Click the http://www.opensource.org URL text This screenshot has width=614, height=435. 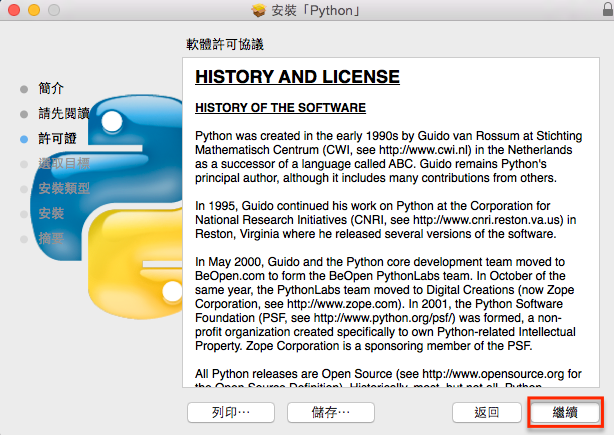pos(493,374)
